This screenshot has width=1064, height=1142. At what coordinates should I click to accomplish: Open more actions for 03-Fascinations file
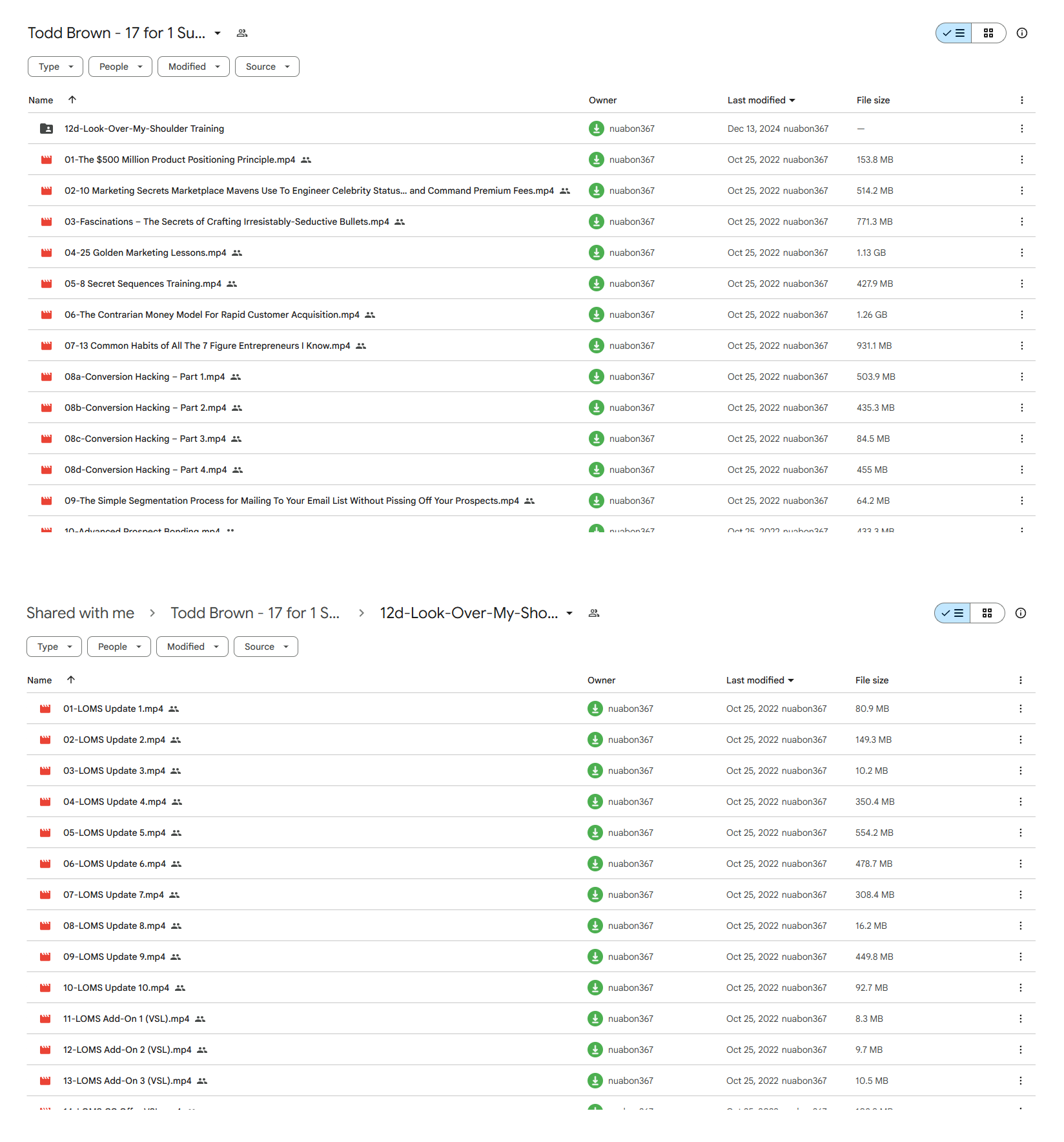pyautogui.click(x=1022, y=222)
